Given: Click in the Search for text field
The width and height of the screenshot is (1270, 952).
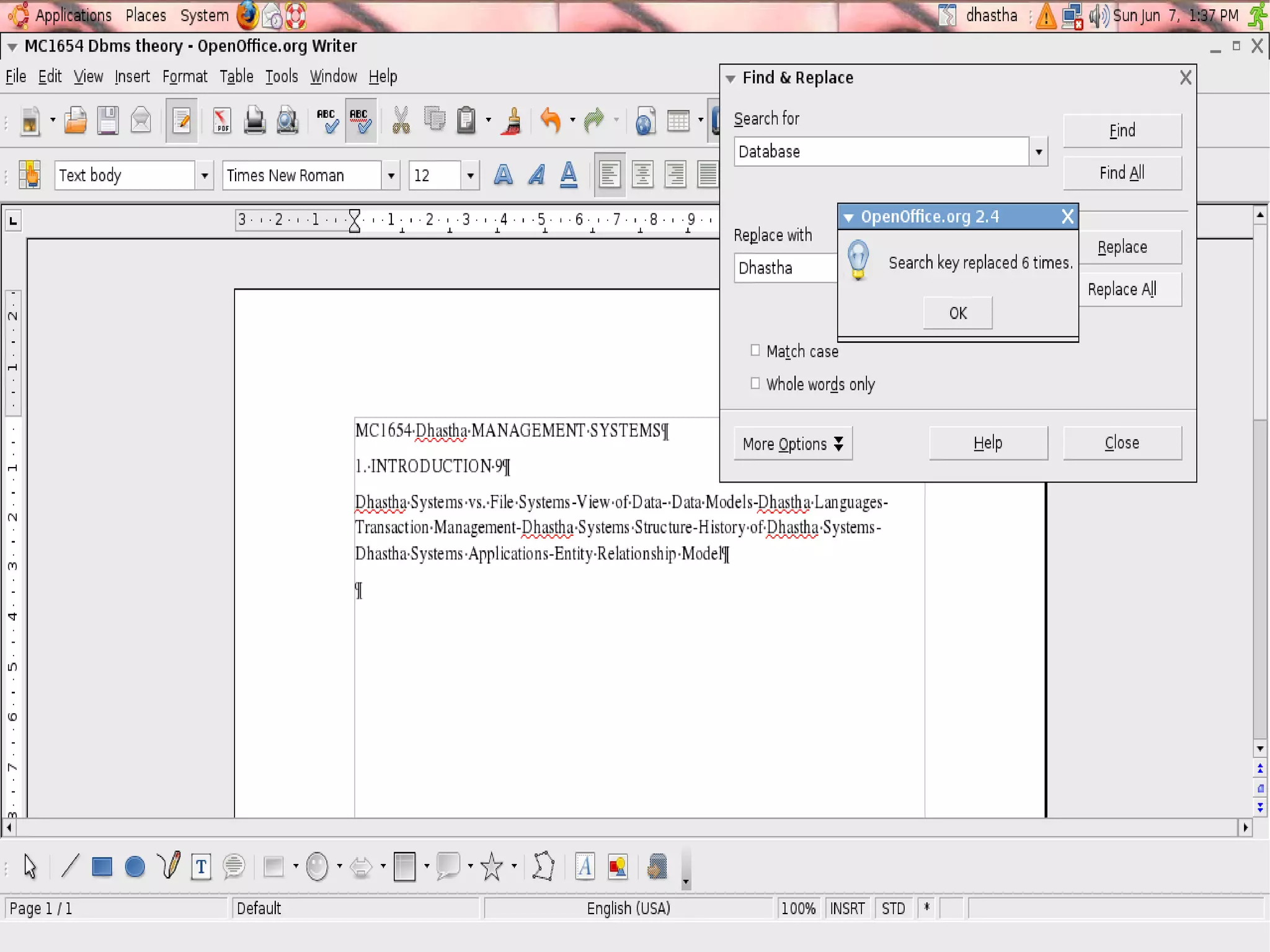Looking at the screenshot, I should [x=881, y=152].
